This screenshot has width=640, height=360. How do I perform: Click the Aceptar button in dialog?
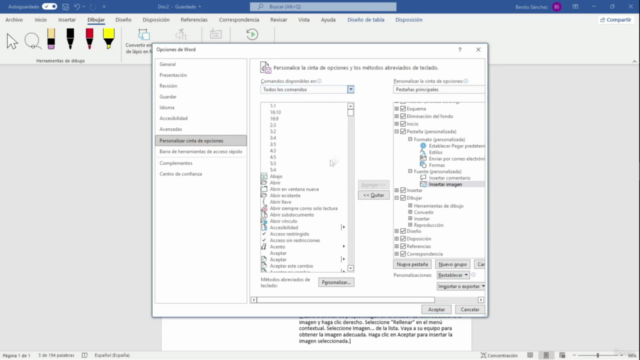pos(436,309)
